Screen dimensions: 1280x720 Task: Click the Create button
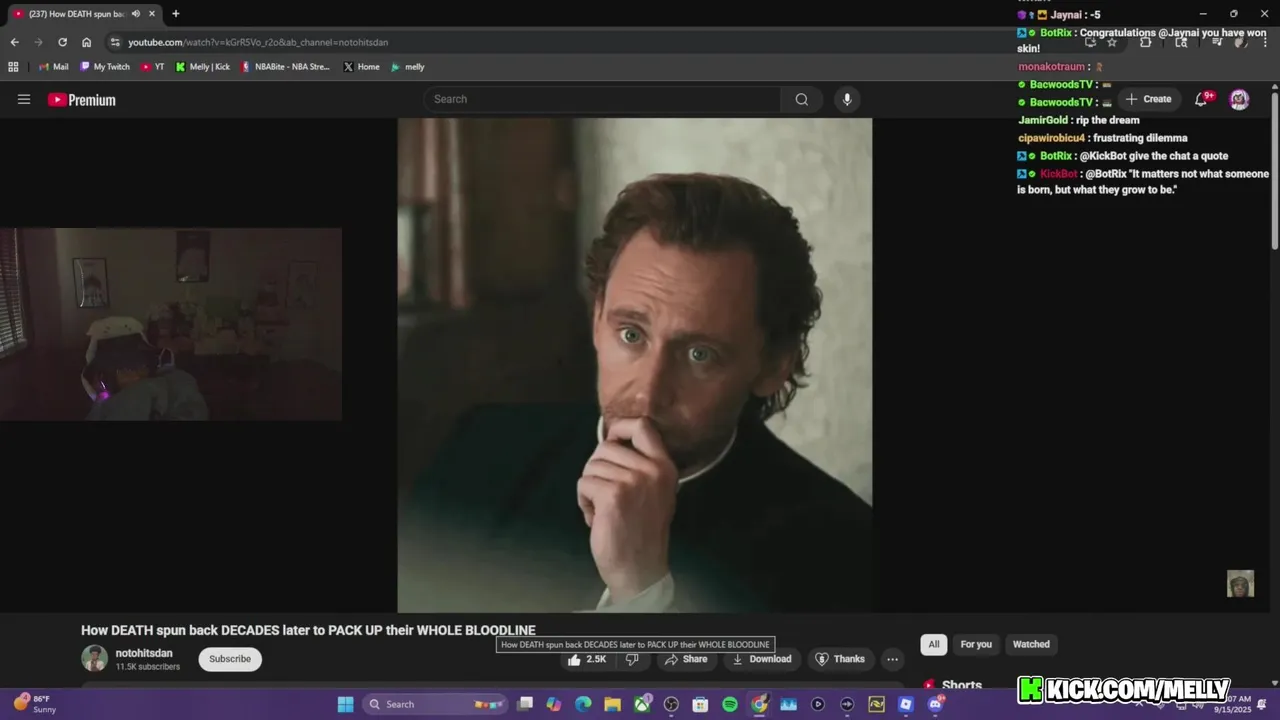[1148, 99]
